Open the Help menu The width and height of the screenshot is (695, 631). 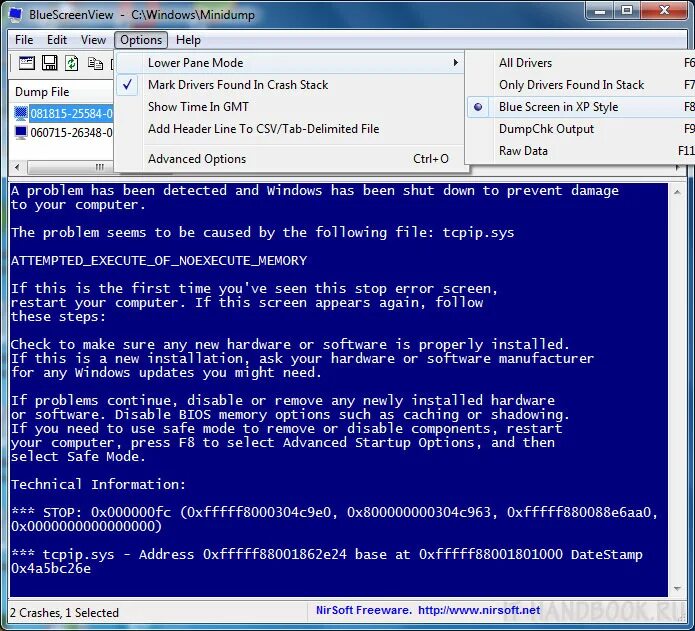[188, 40]
